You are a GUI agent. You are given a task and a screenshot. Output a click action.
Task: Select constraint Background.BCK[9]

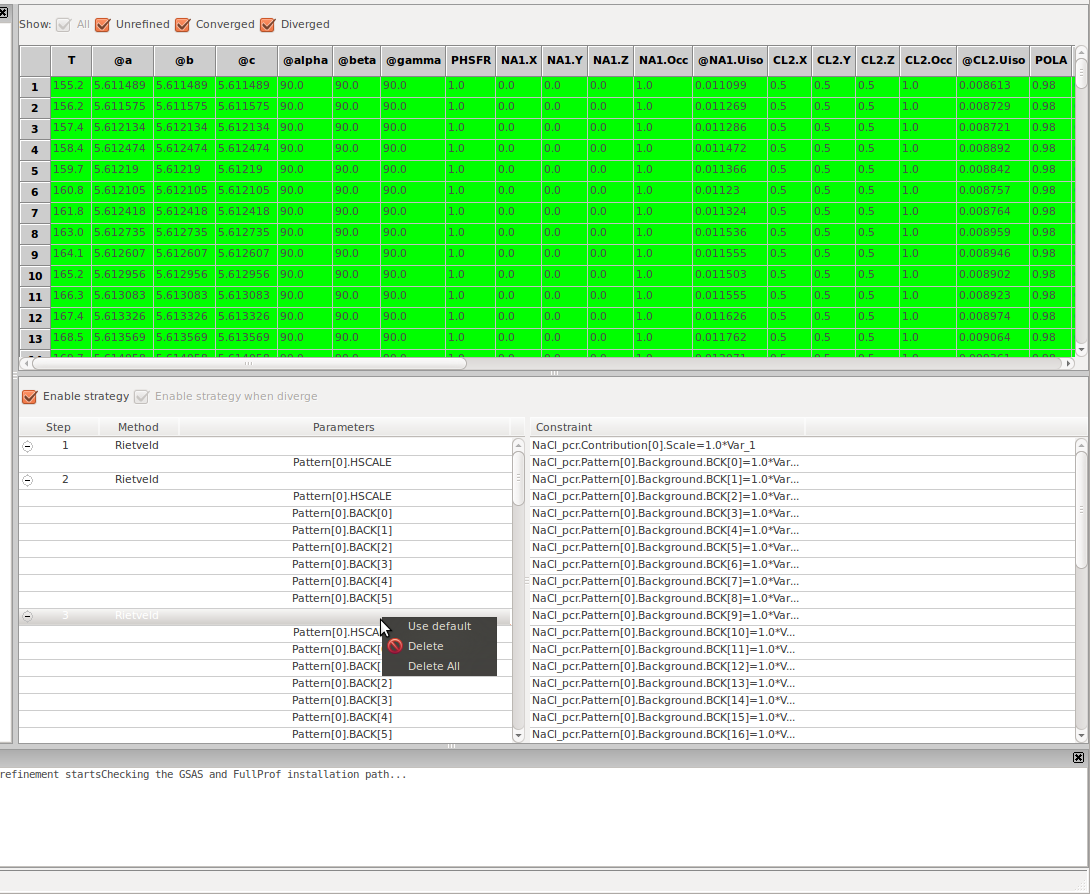[x=802, y=615]
